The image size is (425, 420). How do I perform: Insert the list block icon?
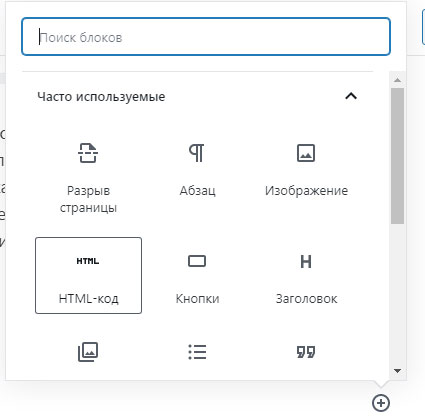197,352
